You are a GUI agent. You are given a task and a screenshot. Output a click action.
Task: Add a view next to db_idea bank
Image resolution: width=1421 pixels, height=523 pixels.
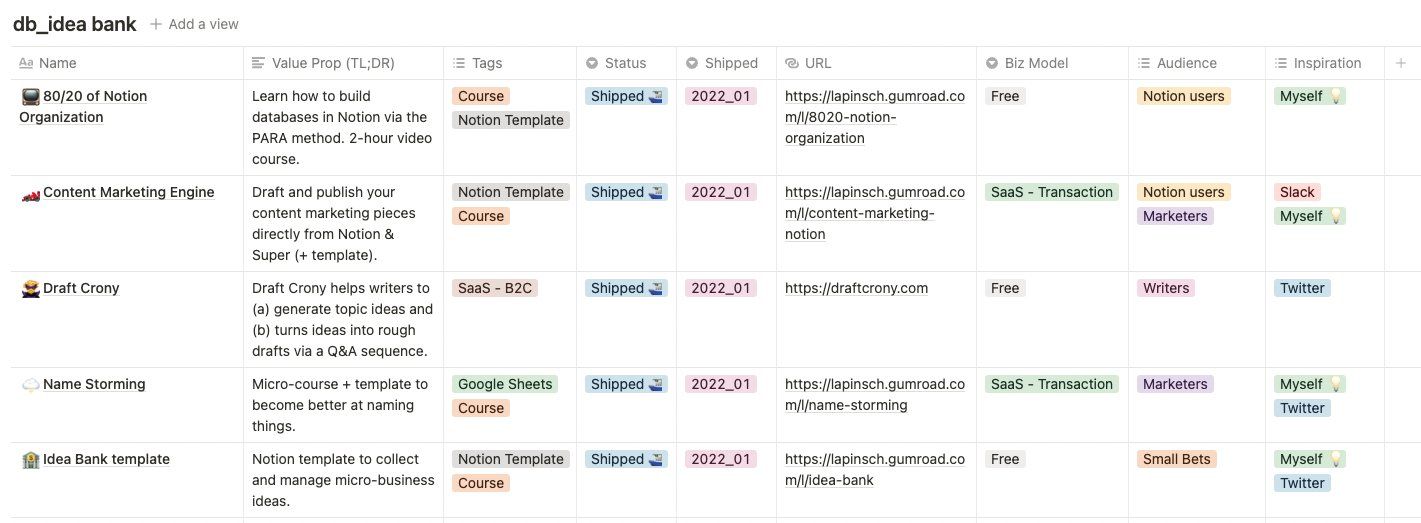194,24
